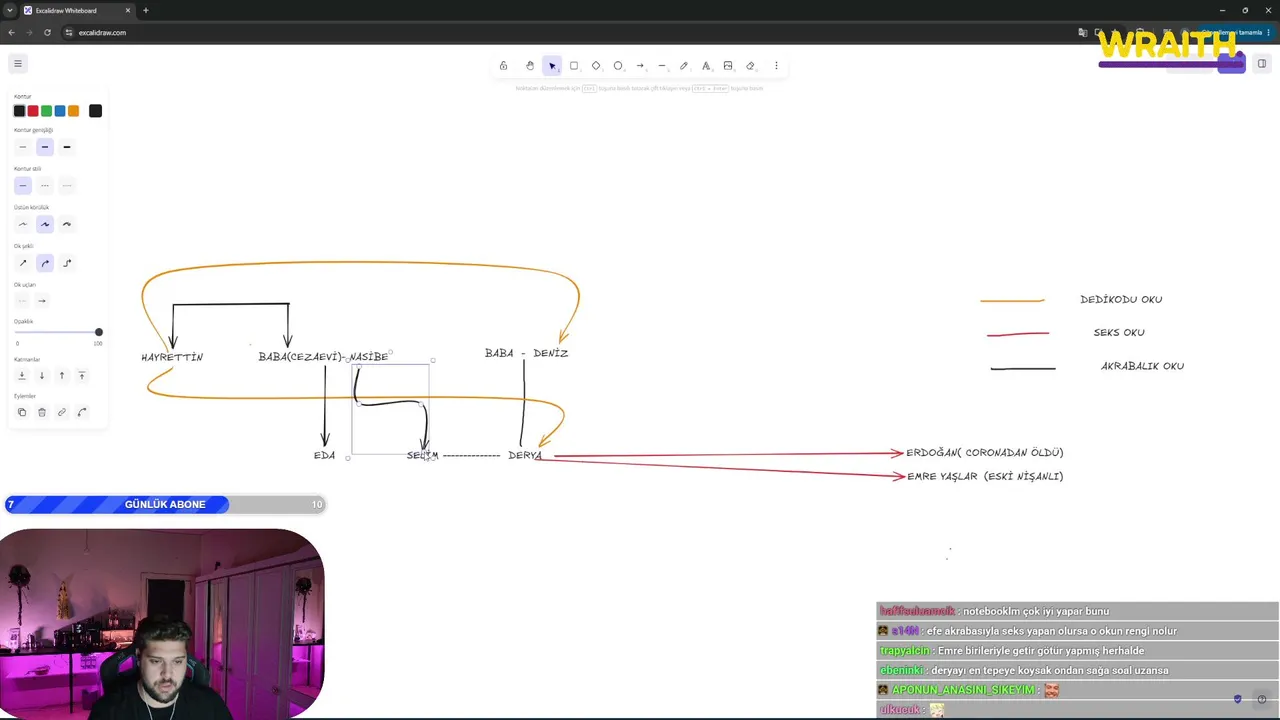Select the Diamond shape tool
This screenshot has height=720, width=1280.
(596, 66)
